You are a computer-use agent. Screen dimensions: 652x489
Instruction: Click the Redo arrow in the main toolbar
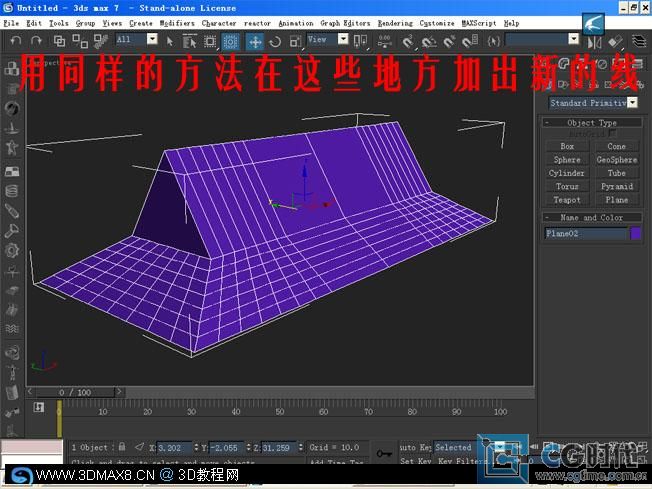tap(36, 40)
